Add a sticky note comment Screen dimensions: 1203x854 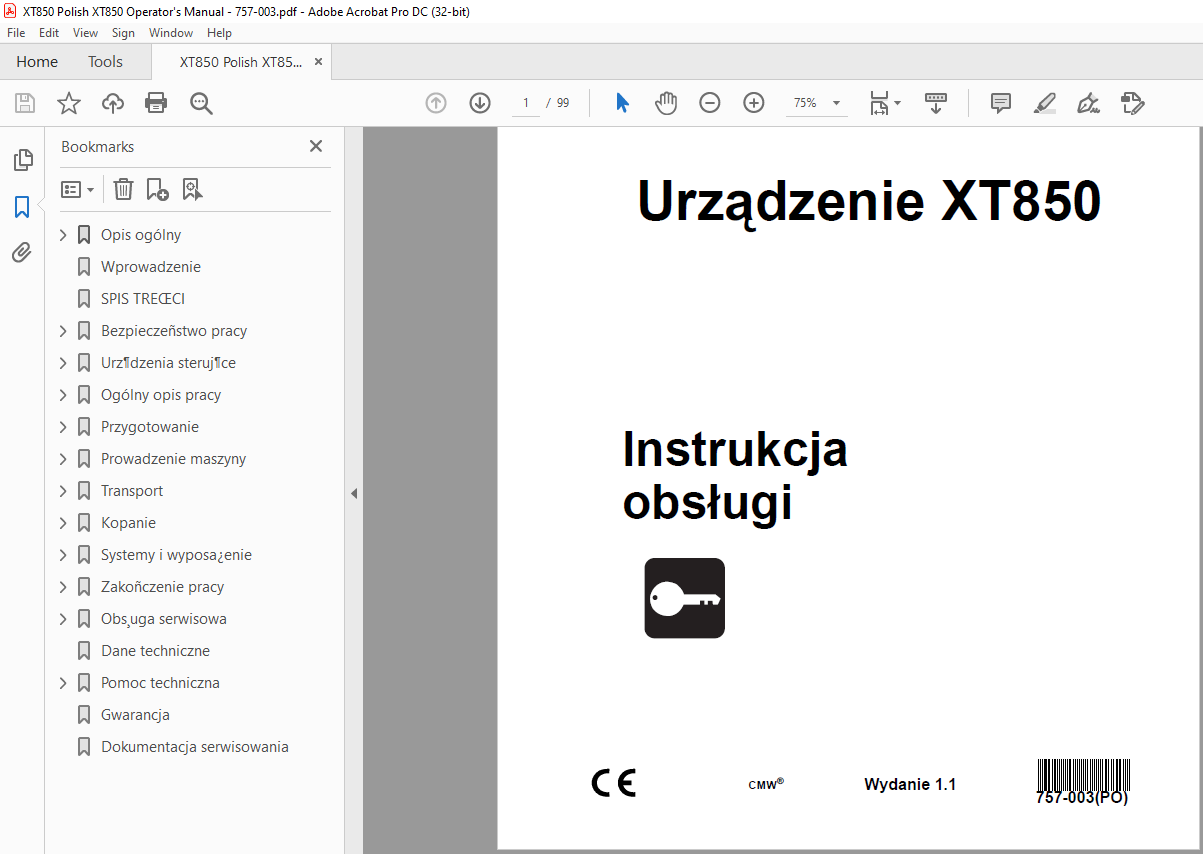click(x=1000, y=103)
